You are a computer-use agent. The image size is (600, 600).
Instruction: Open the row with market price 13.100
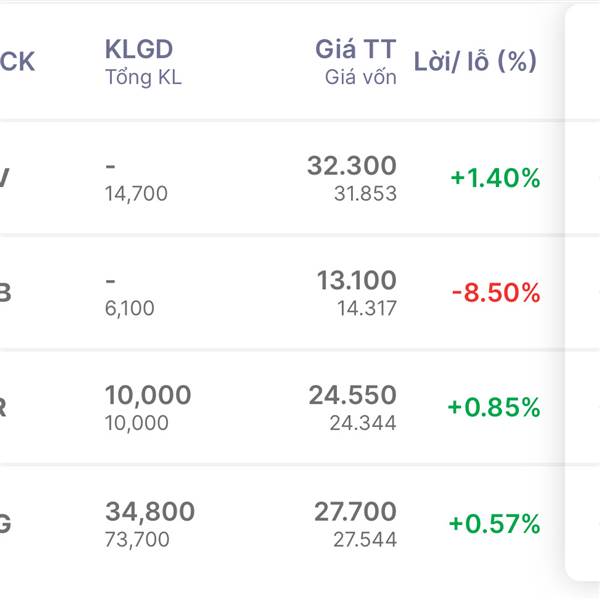(x=356, y=280)
